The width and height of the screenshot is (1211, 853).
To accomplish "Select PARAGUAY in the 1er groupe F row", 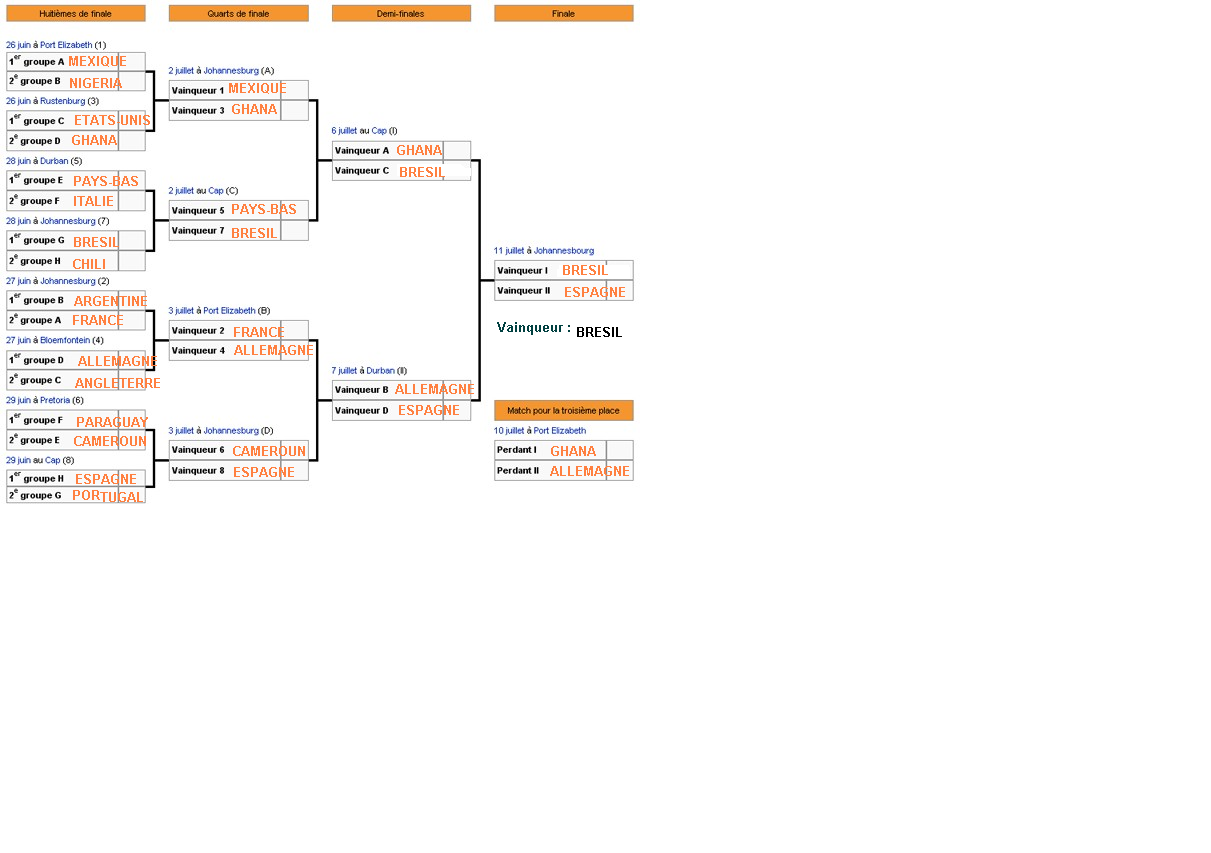I will click(112, 422).
